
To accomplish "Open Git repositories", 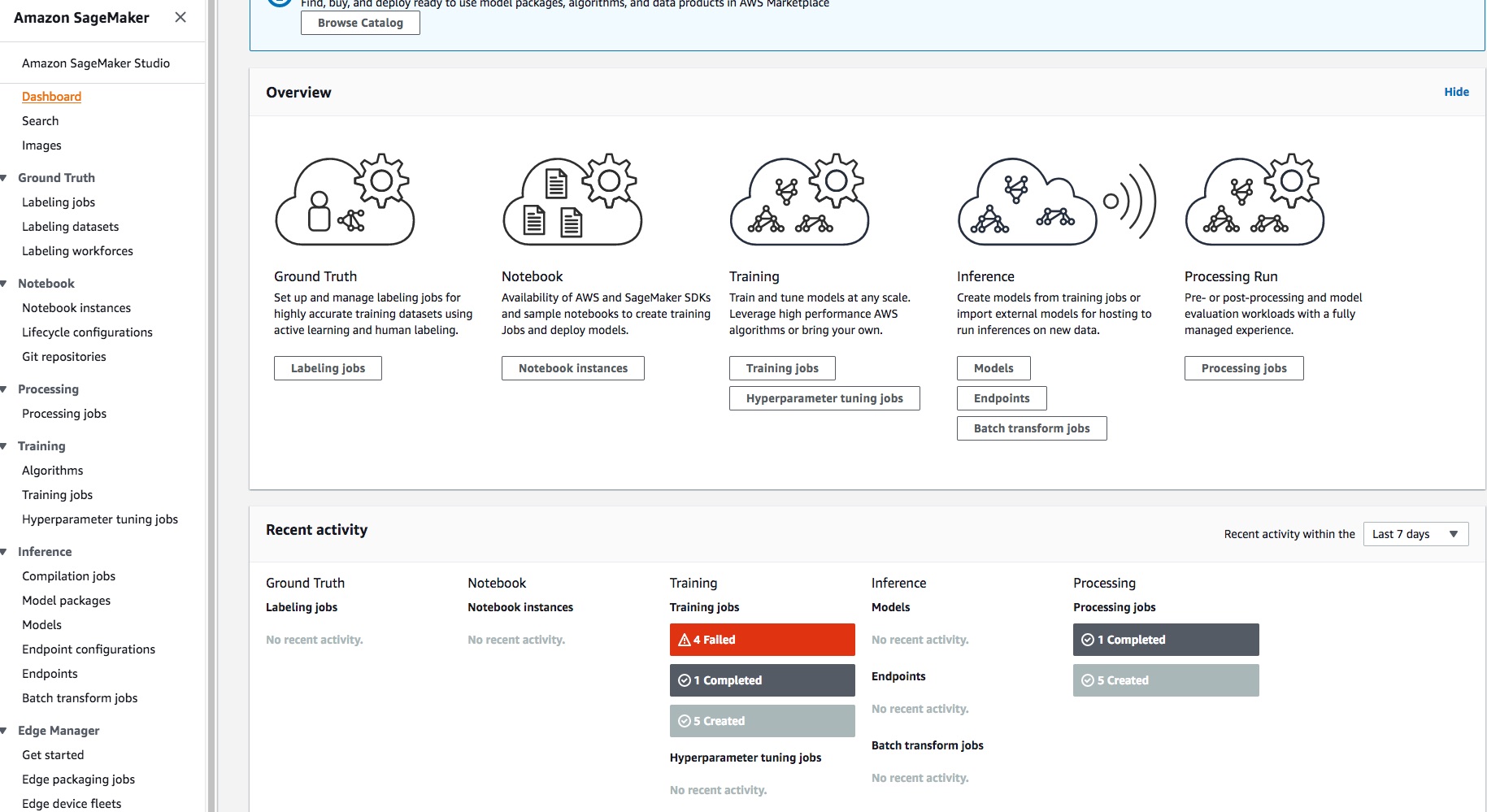I will (x=64, y=357).
